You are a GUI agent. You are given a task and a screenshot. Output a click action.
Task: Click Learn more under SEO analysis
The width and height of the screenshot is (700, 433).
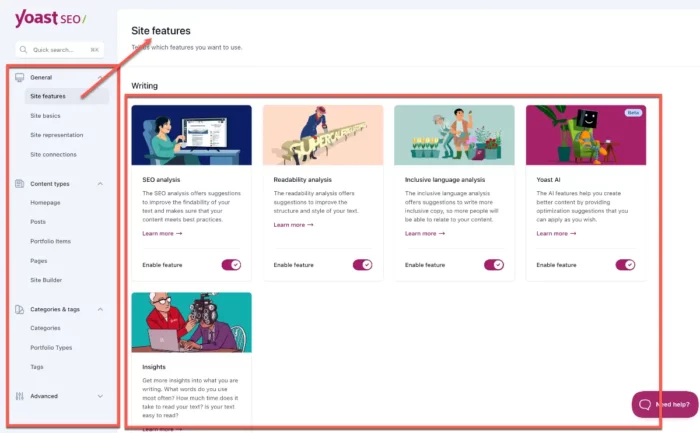162,233
